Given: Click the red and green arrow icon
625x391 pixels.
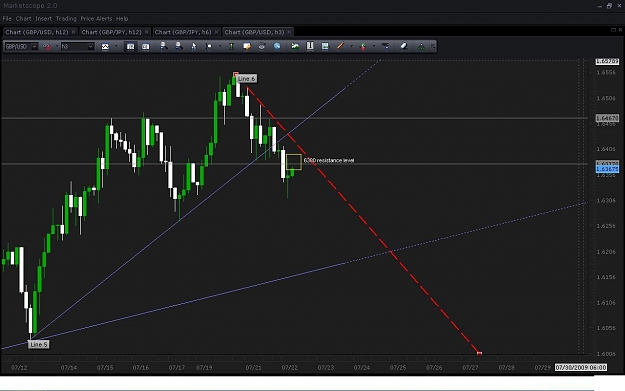Looking at the screenshot, I should coord(363,47).
